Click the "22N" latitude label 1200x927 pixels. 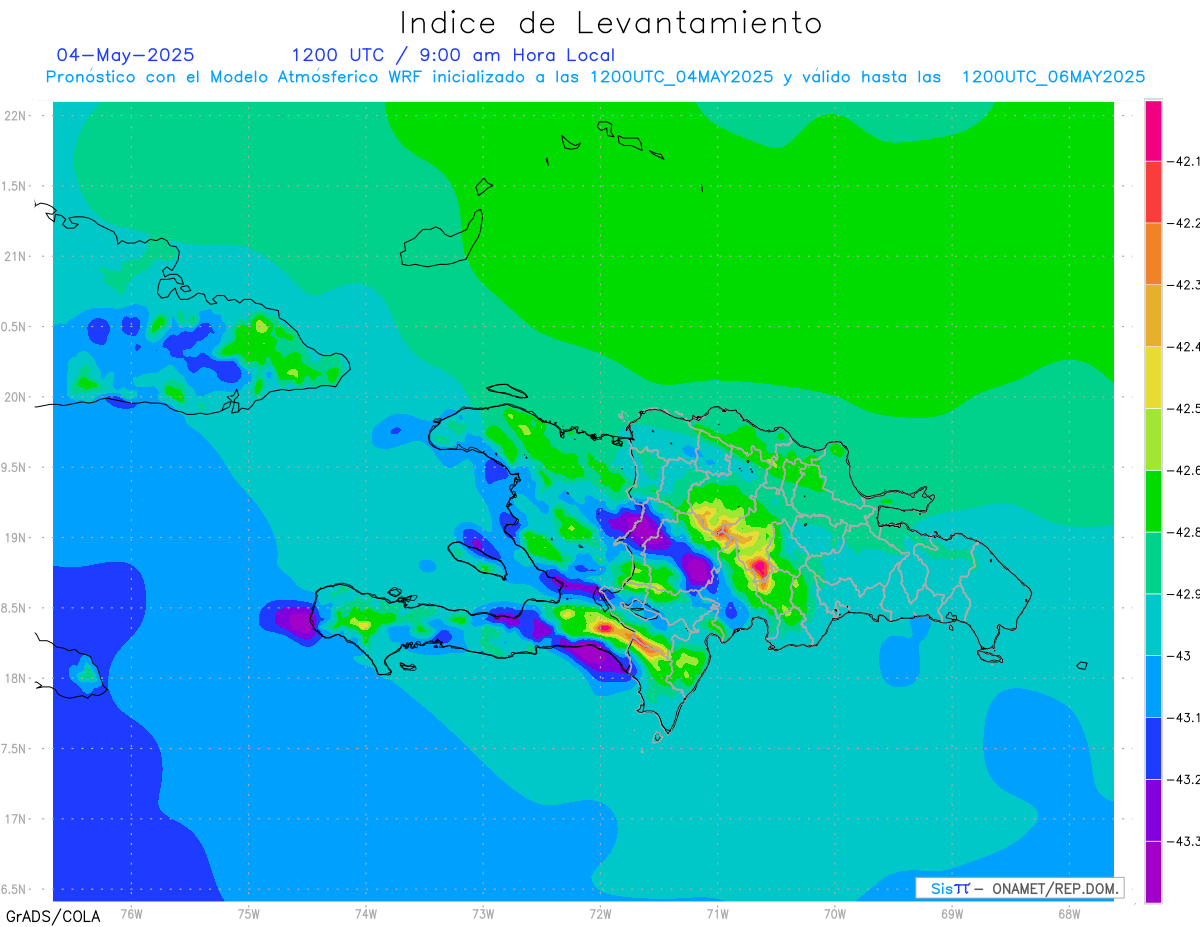[15, 116]
